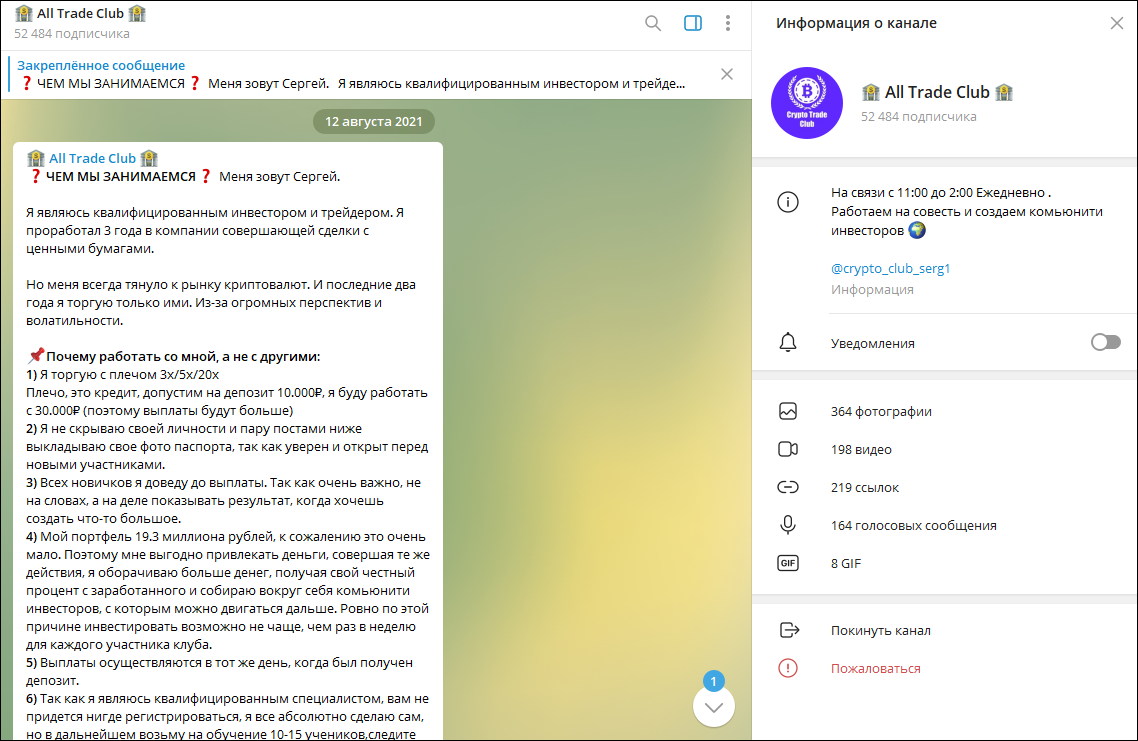1138x741 pixels.
Task: Select Пожаловаться to report the channel
Action: [x=875, y=668]
